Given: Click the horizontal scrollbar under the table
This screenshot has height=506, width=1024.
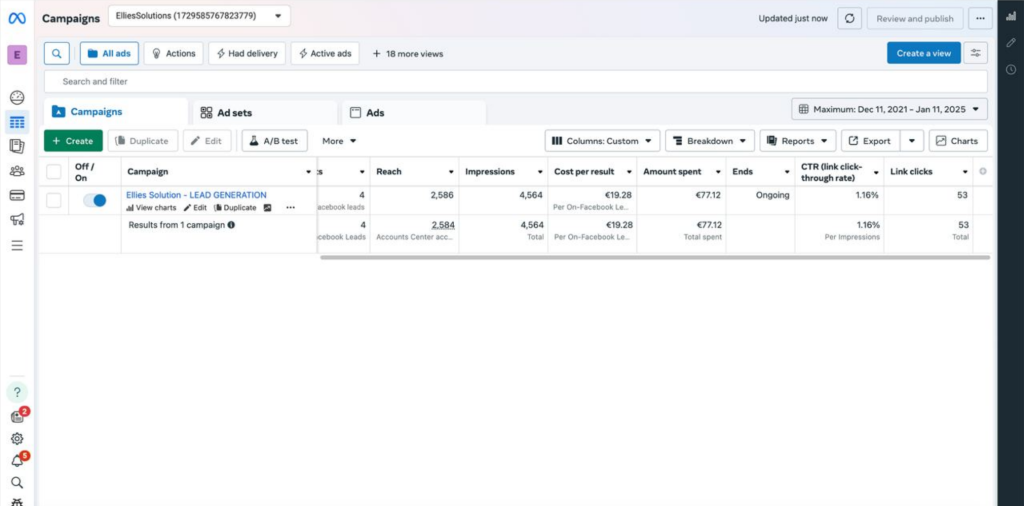Looking at the screenshot, I should [x=655, y=257].
